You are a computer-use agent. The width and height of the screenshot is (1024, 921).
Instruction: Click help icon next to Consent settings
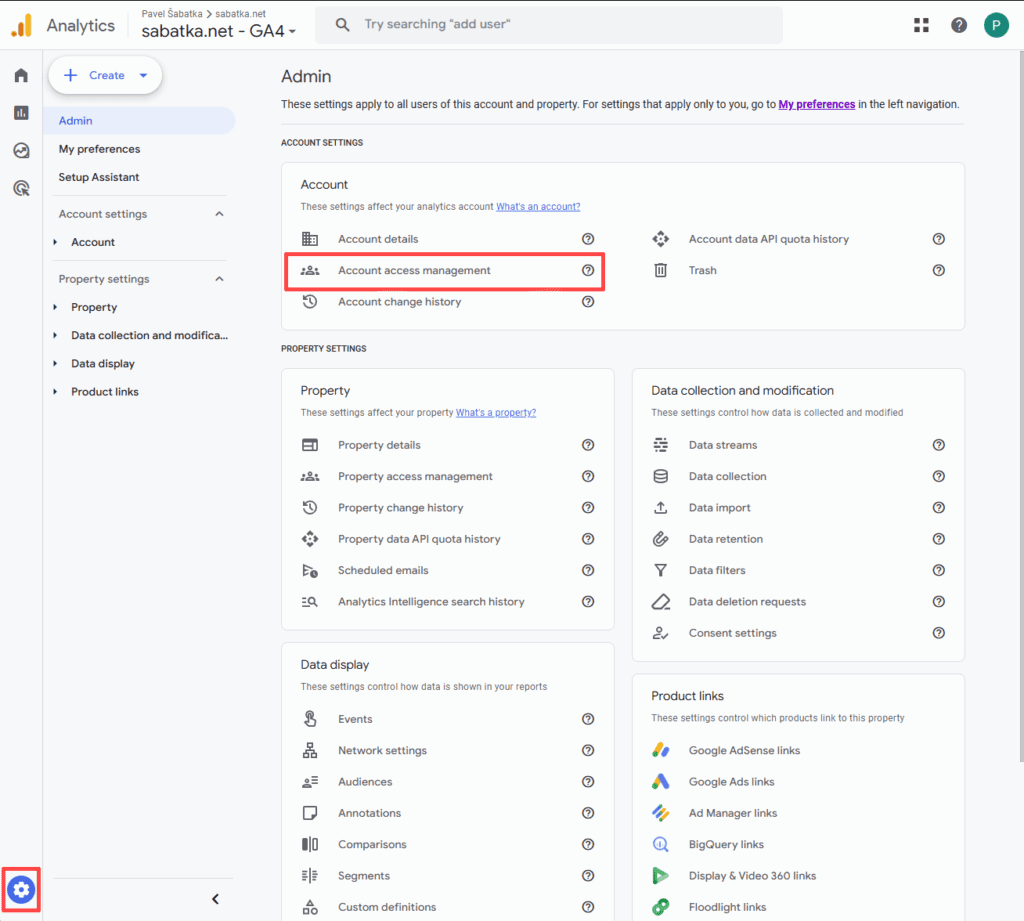(x=938, y=633)
